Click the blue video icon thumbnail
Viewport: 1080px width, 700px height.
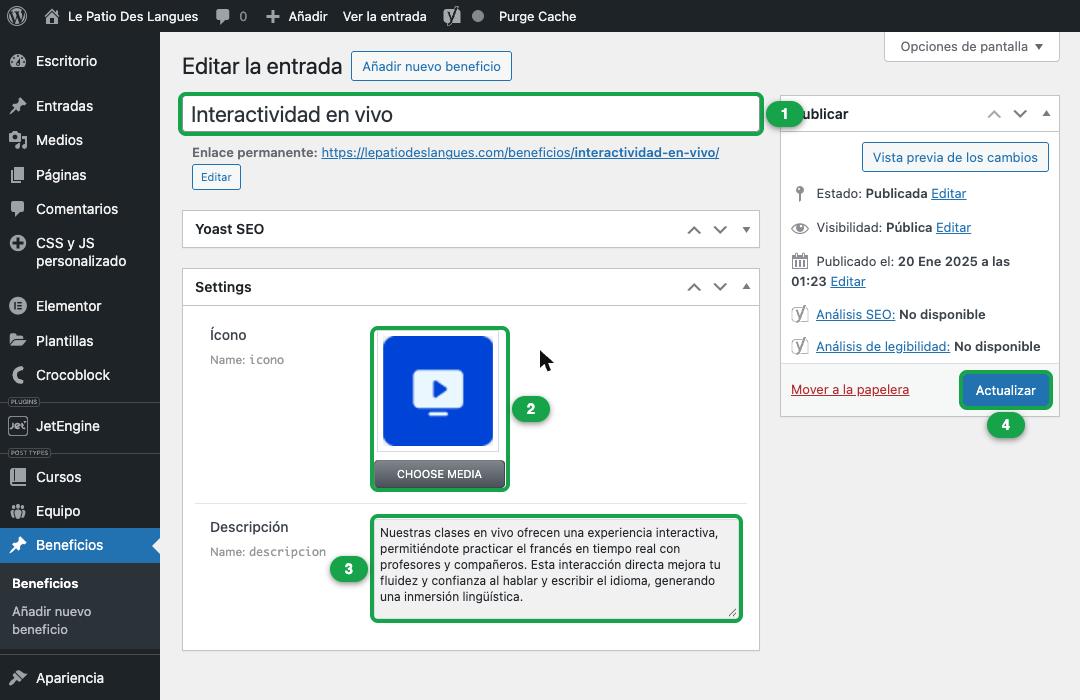438,391
